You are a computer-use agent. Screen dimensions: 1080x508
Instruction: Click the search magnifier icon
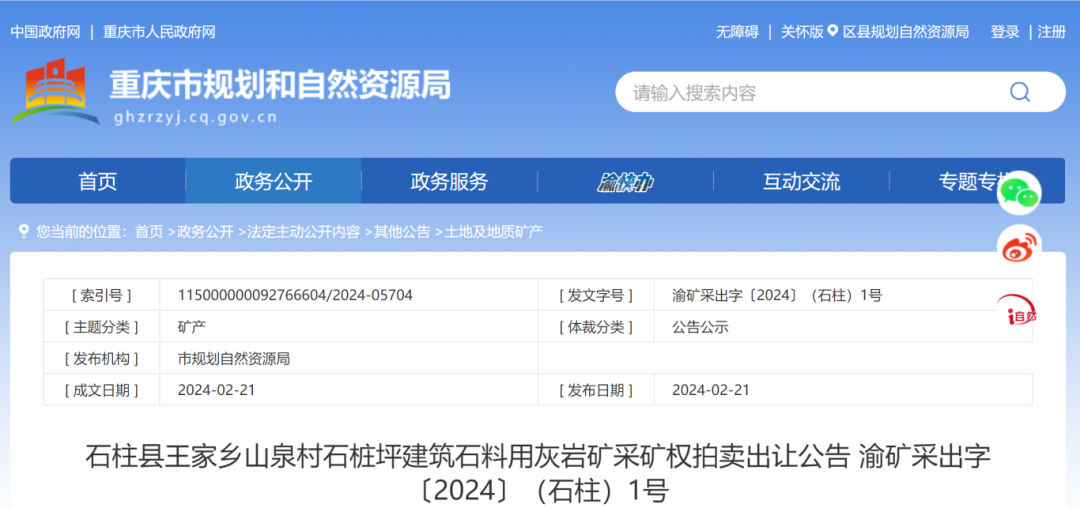[x=1019, y=93]
